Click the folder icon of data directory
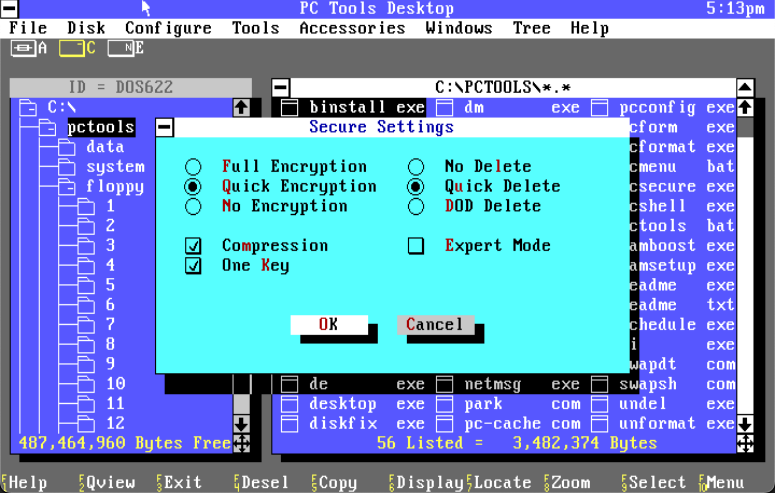 coord(67,147)
